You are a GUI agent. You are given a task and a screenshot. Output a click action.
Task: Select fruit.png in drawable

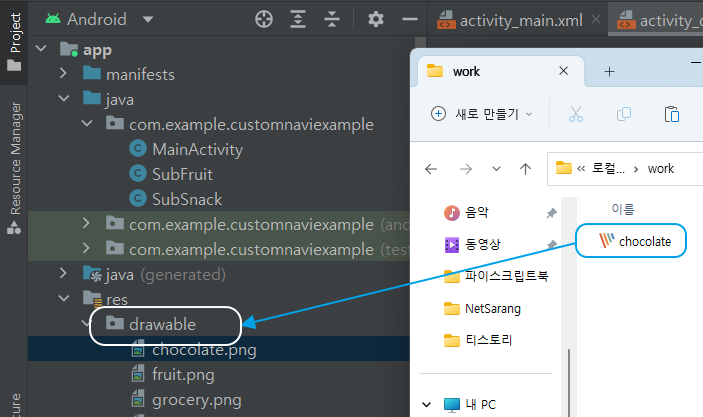183,374
